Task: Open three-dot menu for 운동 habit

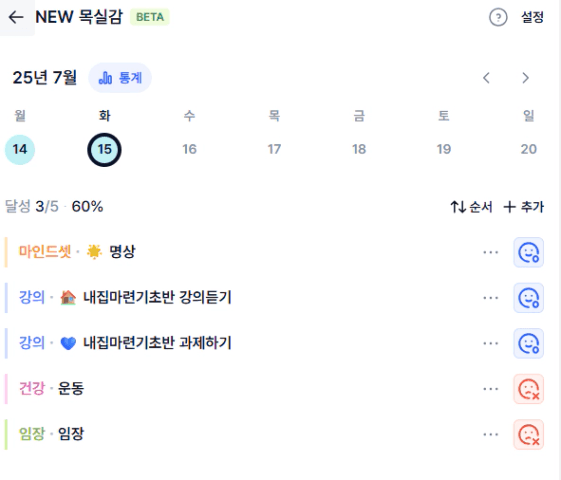Action: tap(490, 389)
